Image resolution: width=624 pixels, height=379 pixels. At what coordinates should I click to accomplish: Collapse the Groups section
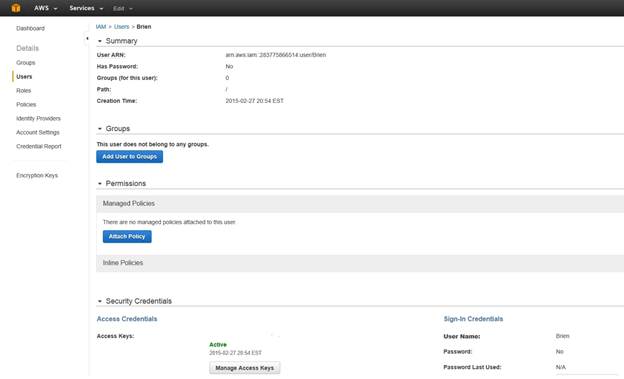coord(99,129)
